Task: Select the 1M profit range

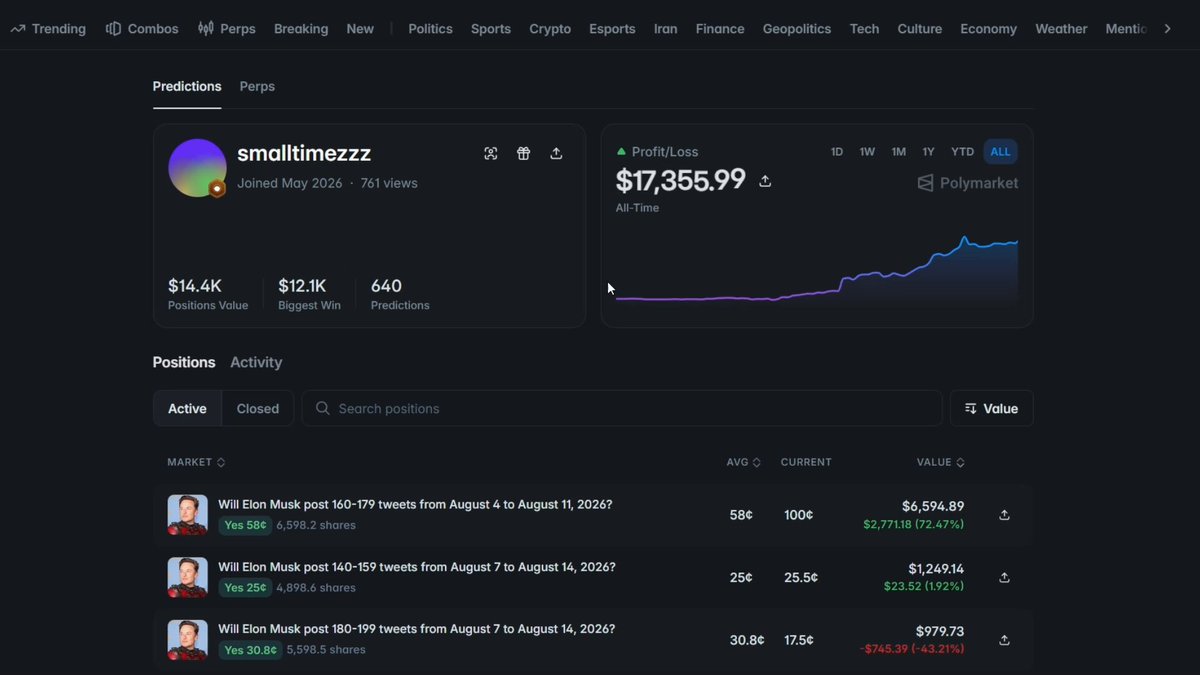Action: pos(899,152)
